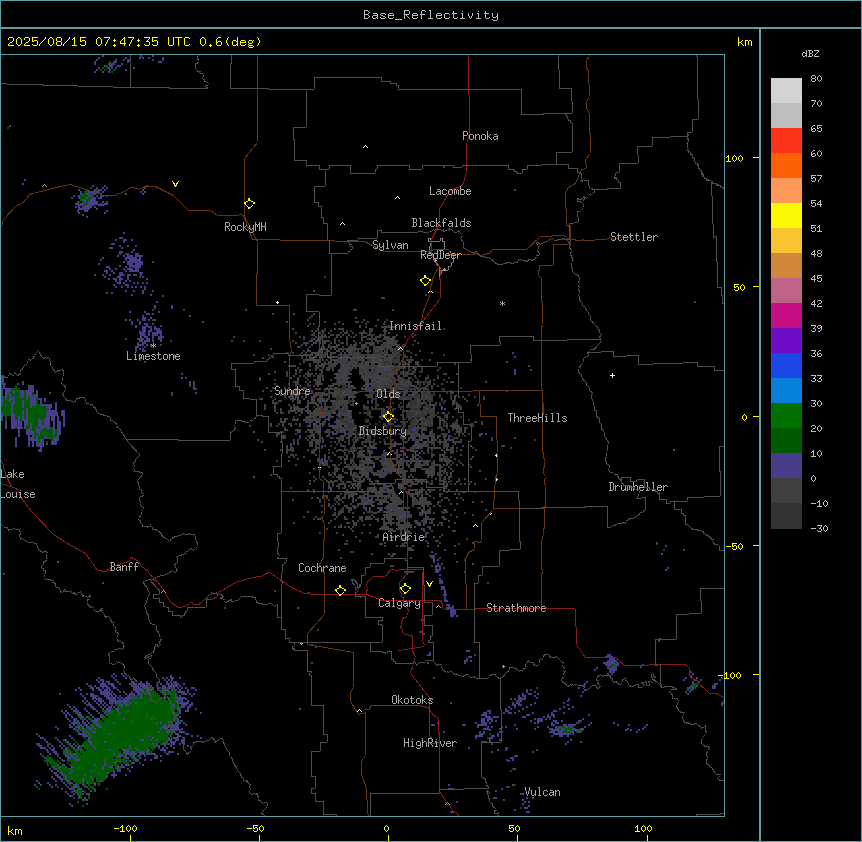This screenshot has height=842, width=862.
Task: Pick the magenta 42-39 dBZ legend color
Action: coord(786,315)
